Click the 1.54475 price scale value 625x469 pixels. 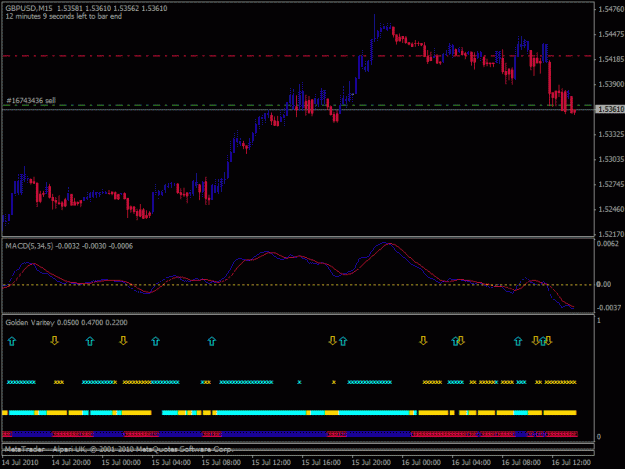611,35
